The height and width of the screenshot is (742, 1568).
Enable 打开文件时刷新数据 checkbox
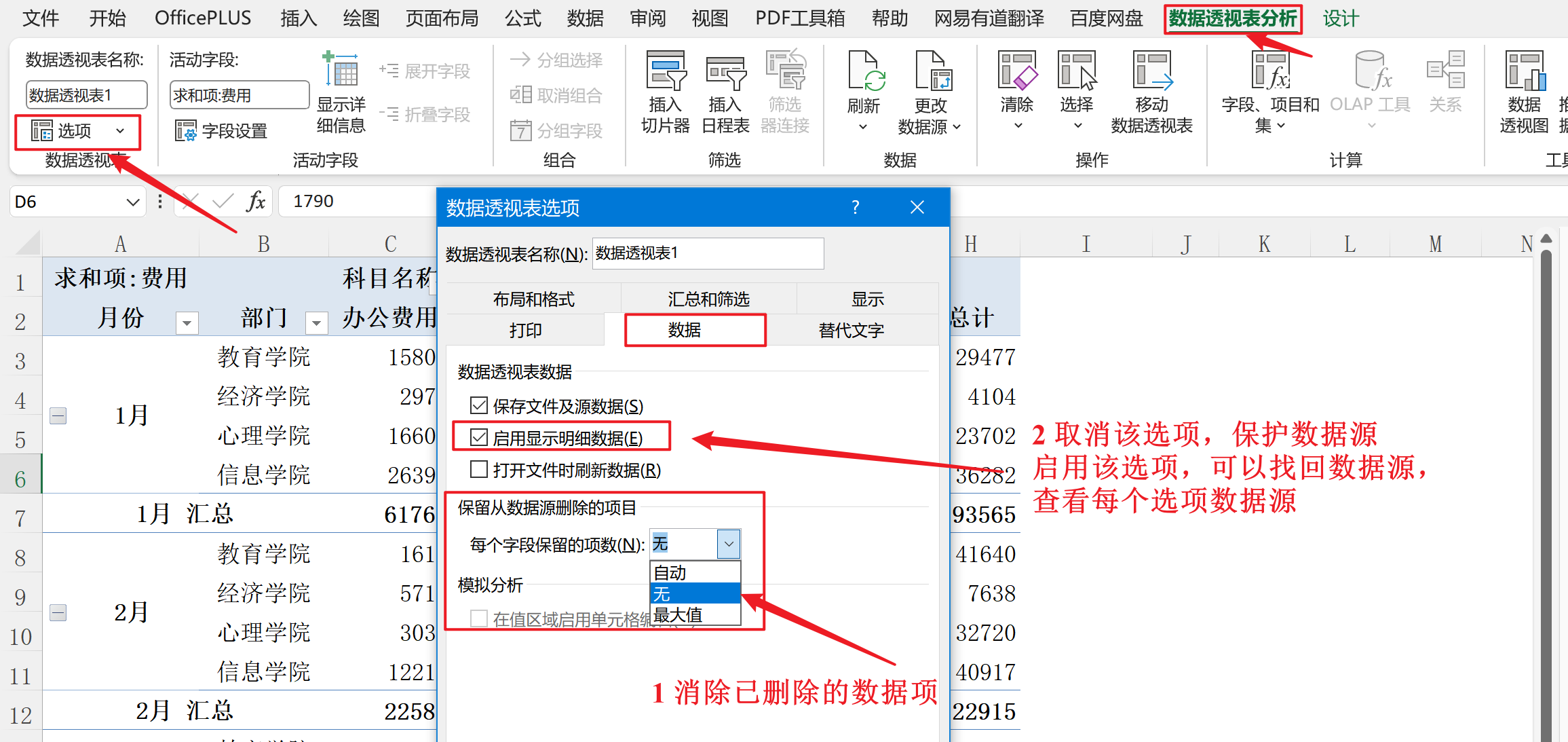pos(479,469)
